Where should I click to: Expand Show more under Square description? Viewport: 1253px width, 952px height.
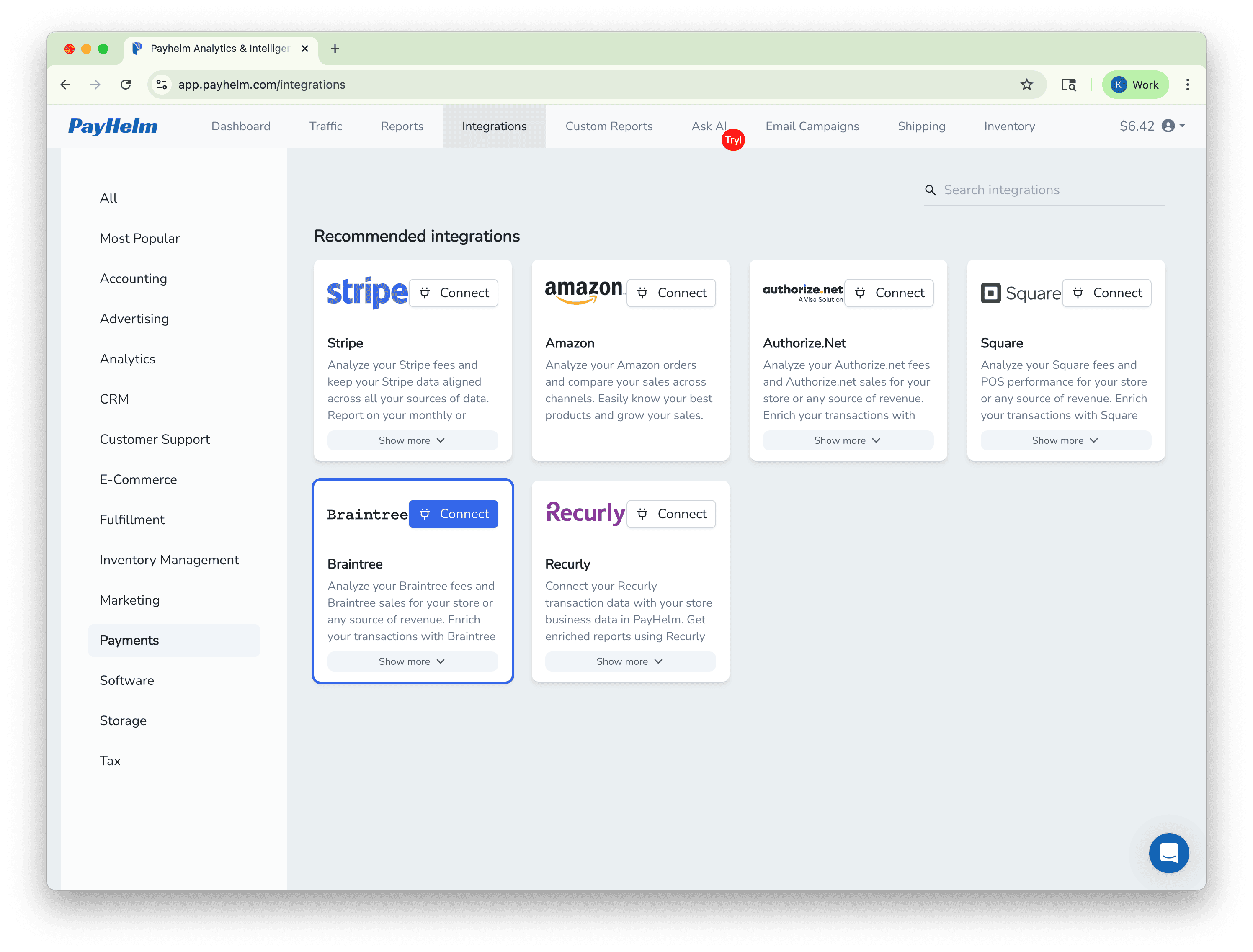click(1065, 440)
